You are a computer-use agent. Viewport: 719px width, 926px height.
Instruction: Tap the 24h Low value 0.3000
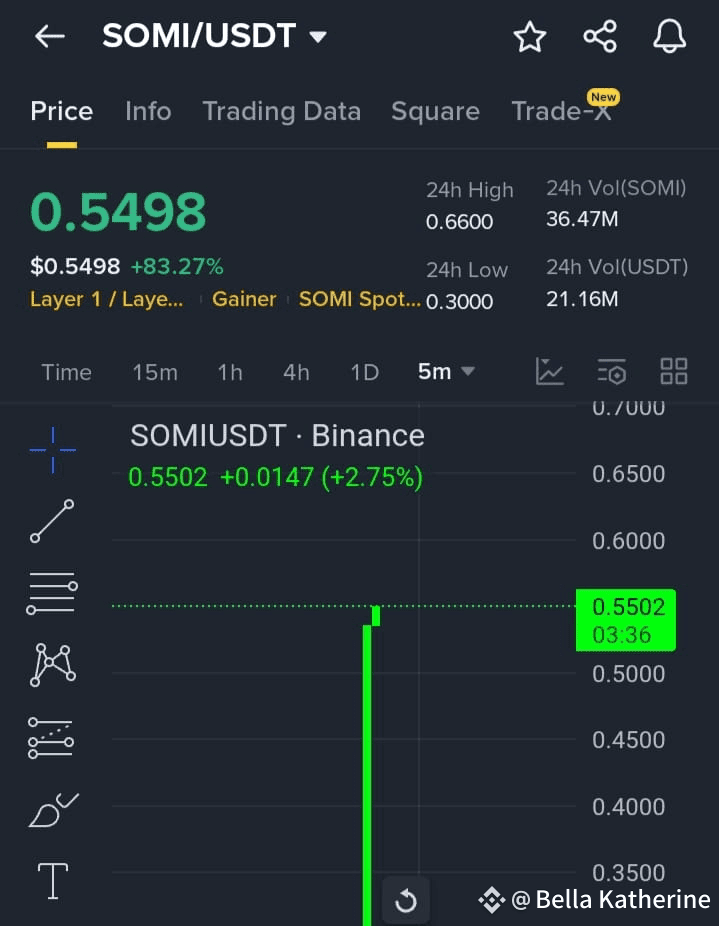(x=459, y=302)
